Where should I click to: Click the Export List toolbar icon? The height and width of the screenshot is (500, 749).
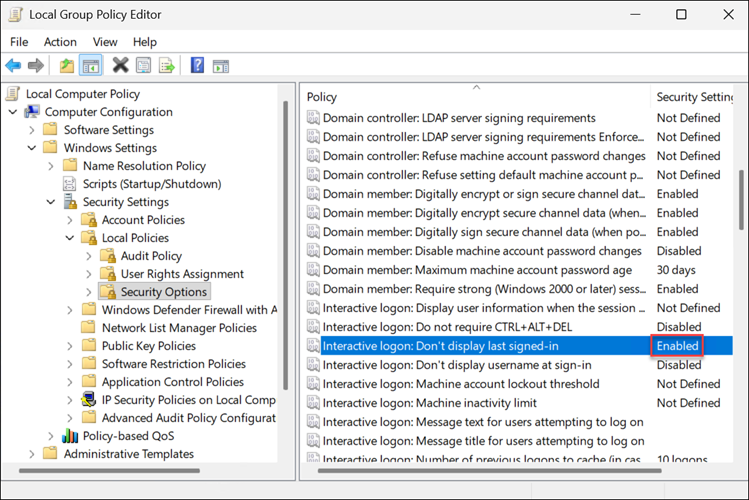click(x=167, y=65)
